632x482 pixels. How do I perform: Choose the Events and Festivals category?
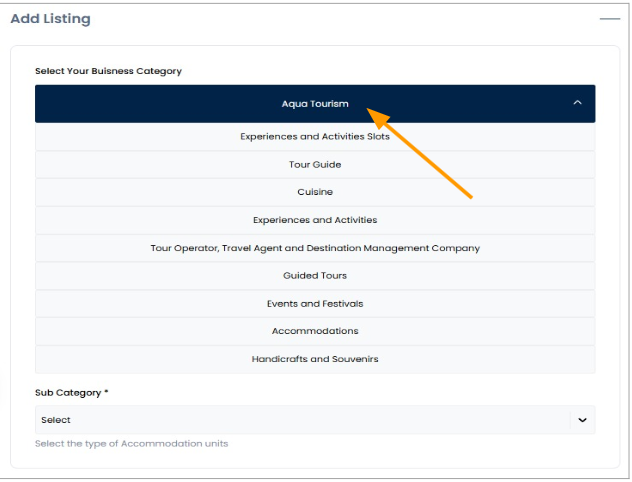(314, 303)
